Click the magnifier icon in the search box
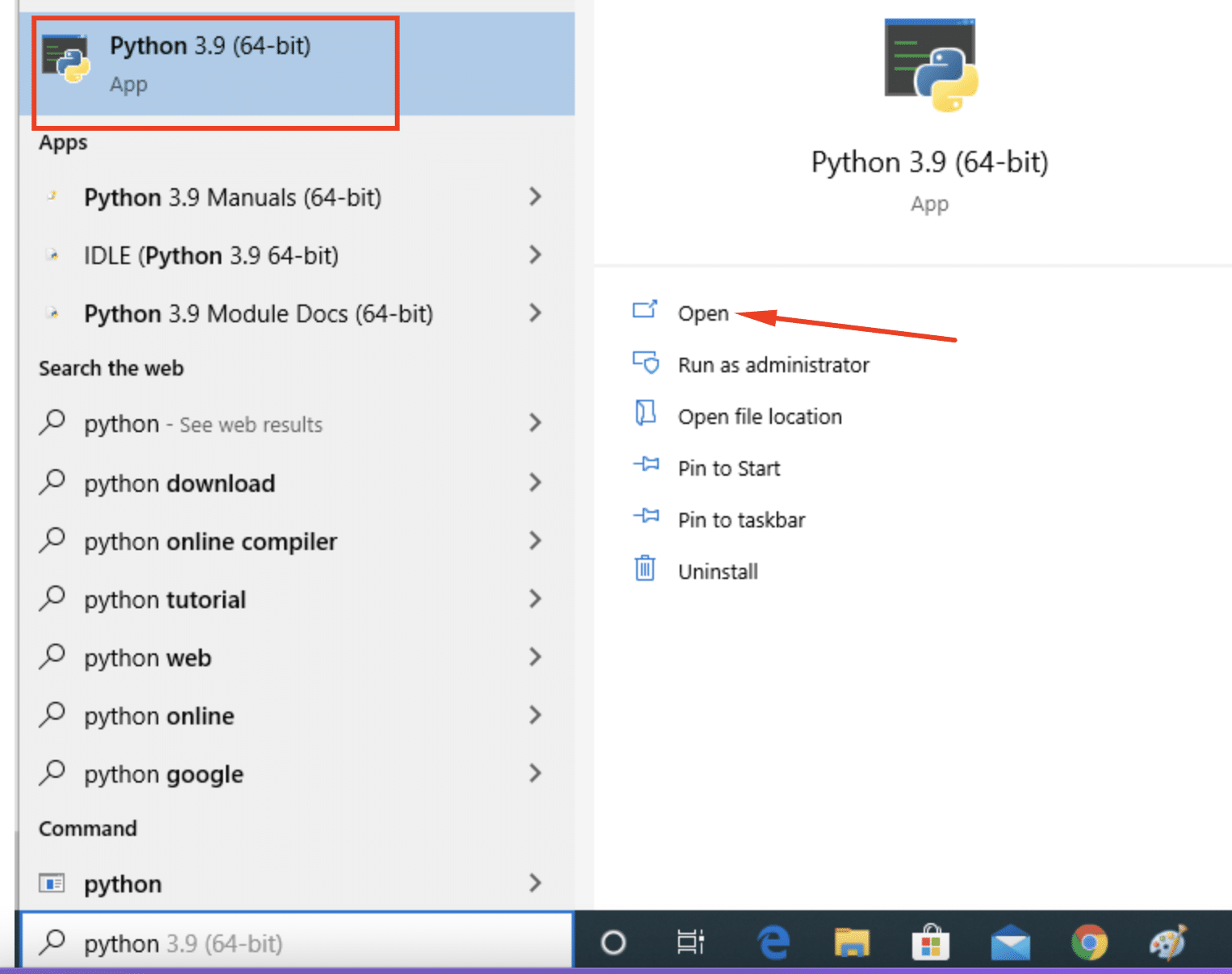 pyautogui.click(x=52, y=941)
